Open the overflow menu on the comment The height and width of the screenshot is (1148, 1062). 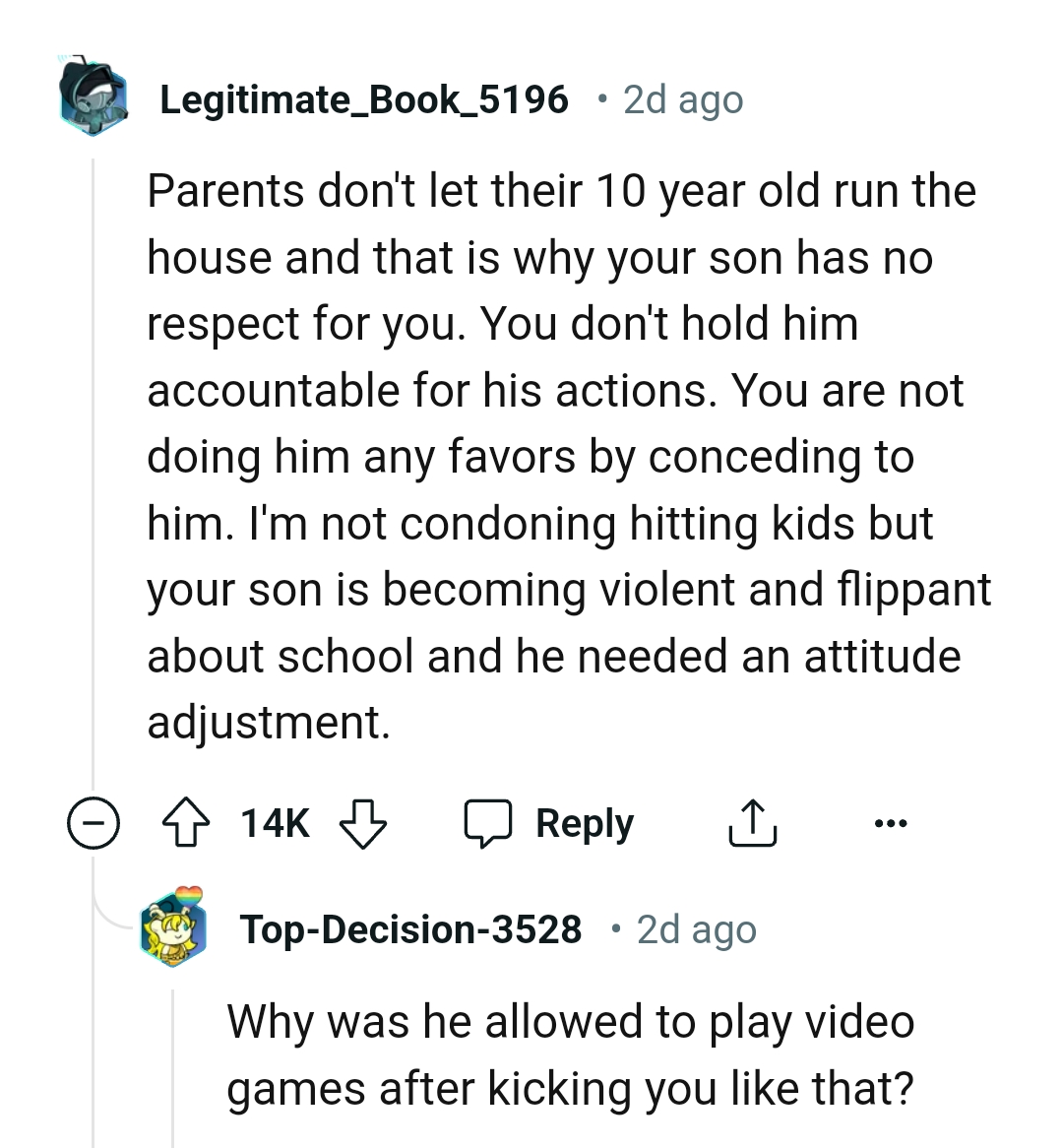891,823
